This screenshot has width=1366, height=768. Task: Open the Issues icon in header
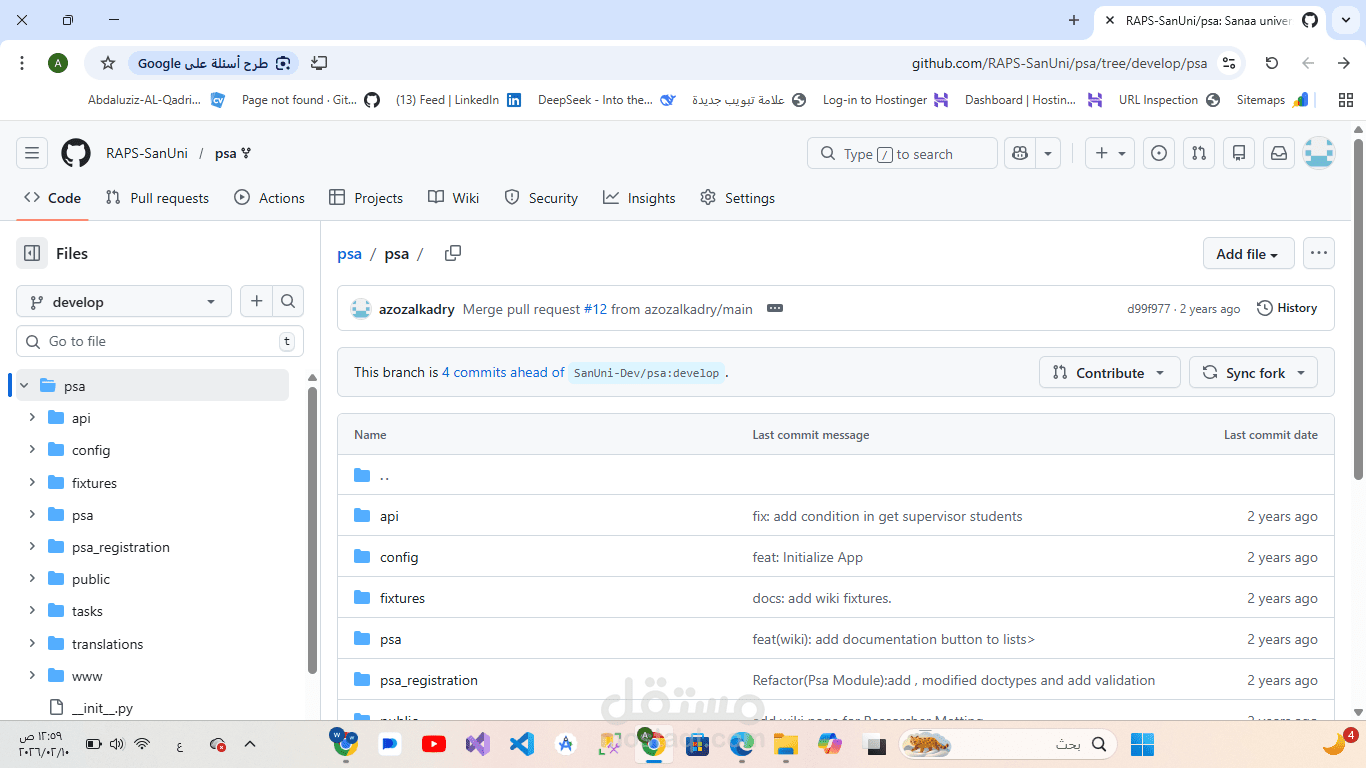click(1159, 153)
